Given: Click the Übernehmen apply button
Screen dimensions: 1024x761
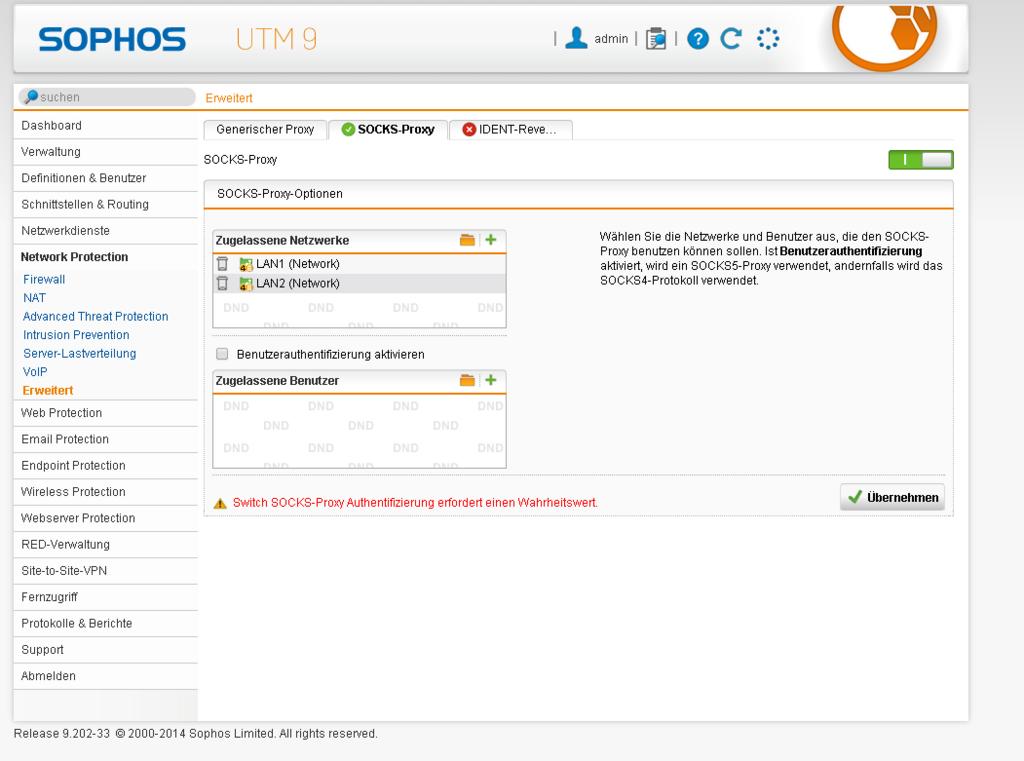Looking at the screenshot, I should (892, 497).
